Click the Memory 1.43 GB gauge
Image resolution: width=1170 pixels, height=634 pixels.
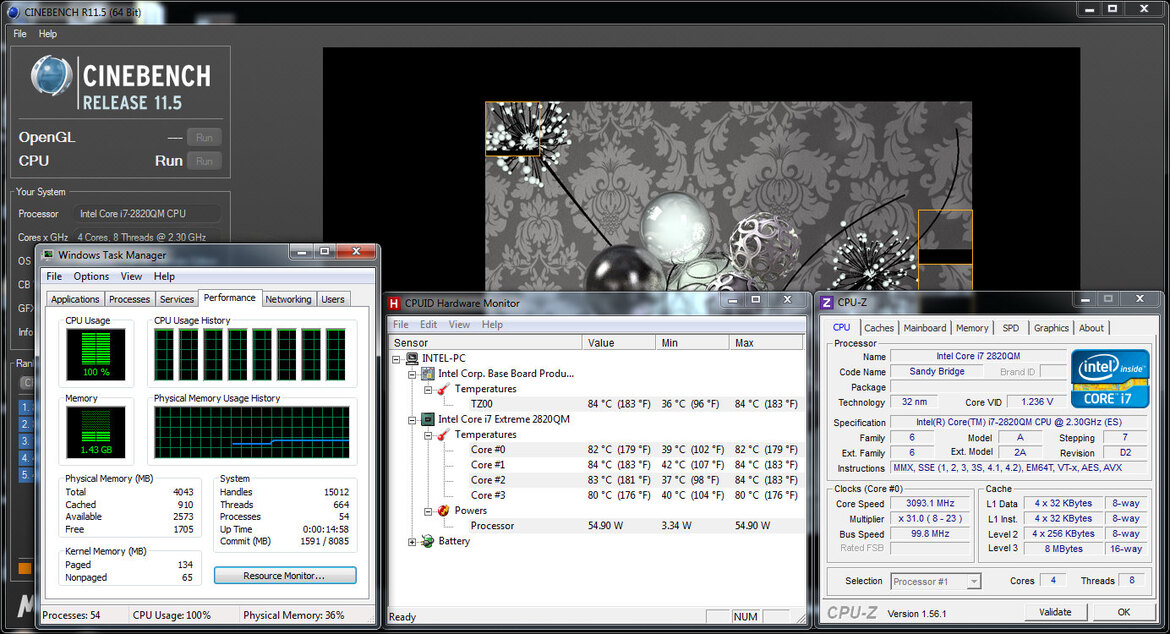pos(96,432)
